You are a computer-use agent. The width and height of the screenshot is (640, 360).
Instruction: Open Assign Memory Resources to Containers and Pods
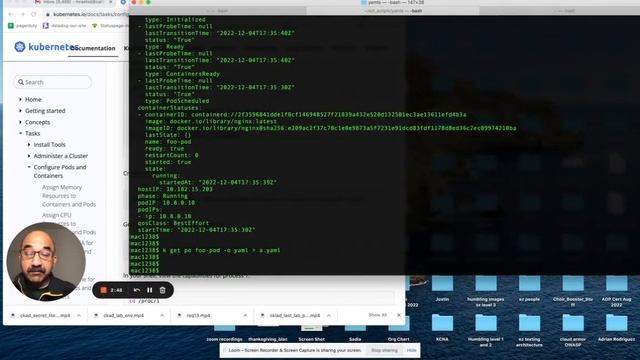point(69,196)
